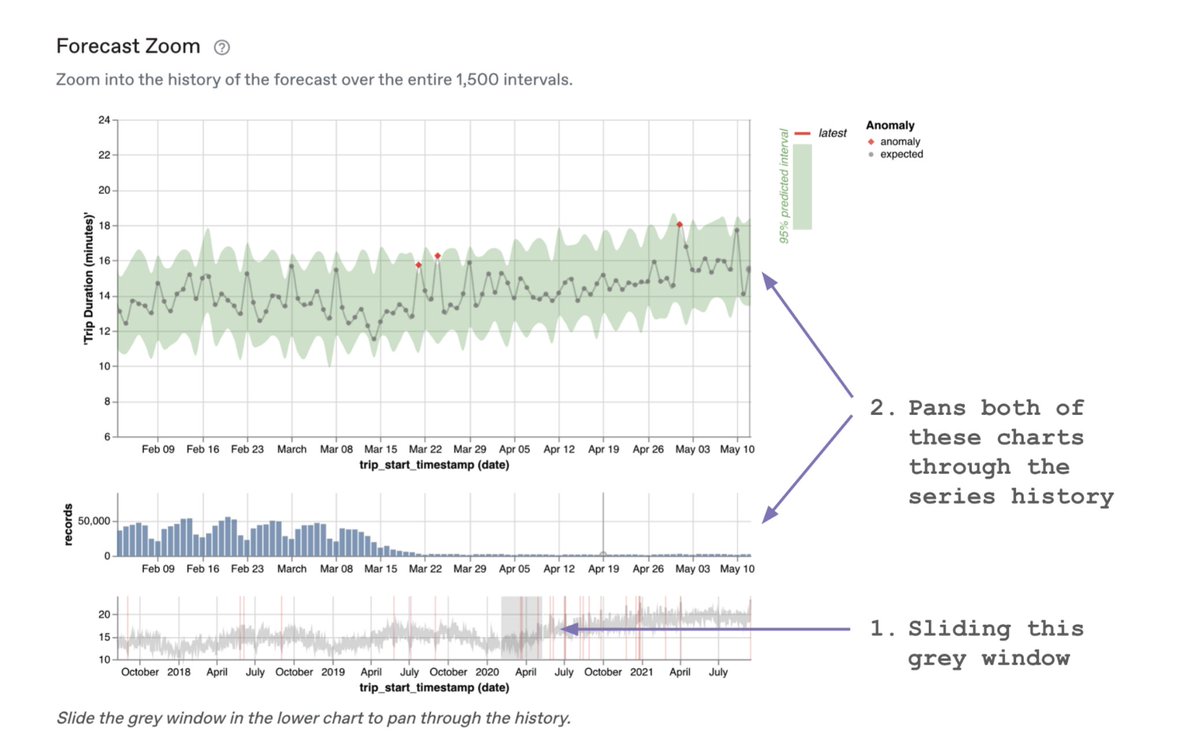
Task: Click the '2020' label on overview chart
Action: [x=487, y=673]
